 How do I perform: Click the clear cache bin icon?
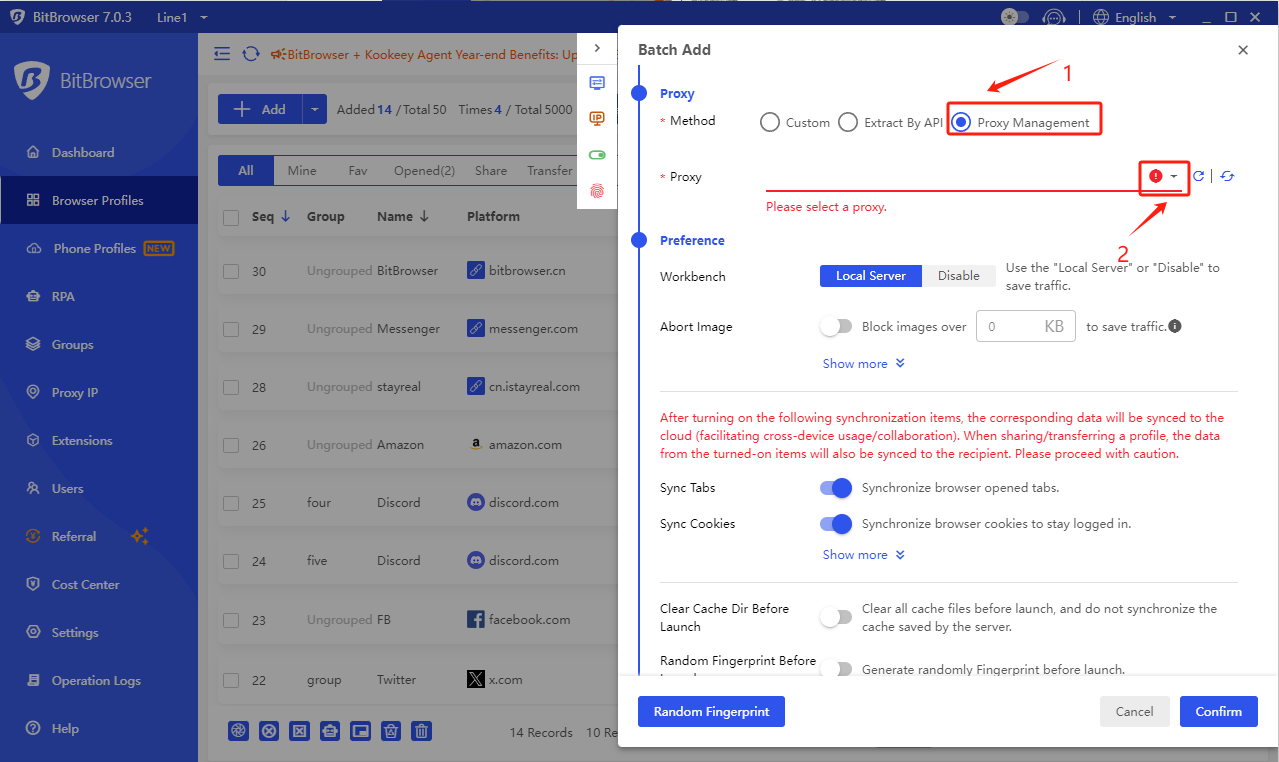click(392, 732)
